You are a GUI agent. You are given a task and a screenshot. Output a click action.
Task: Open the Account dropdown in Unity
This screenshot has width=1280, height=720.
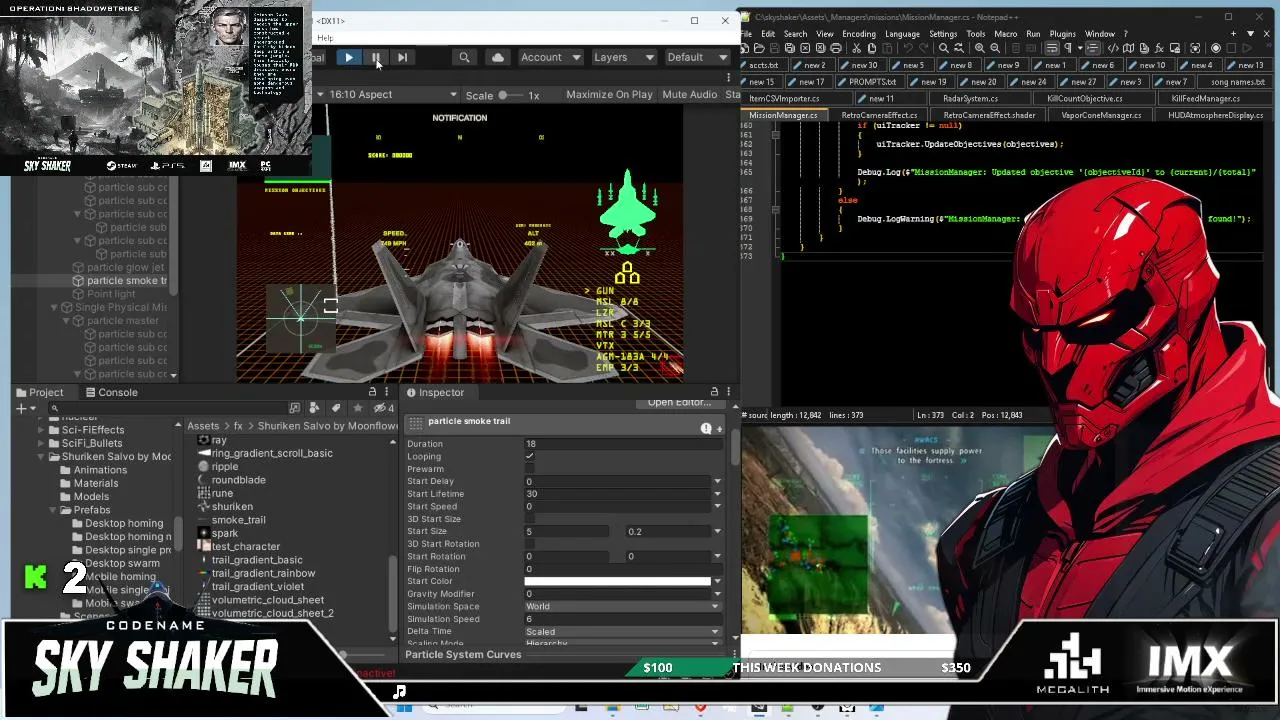pos(551,58)
